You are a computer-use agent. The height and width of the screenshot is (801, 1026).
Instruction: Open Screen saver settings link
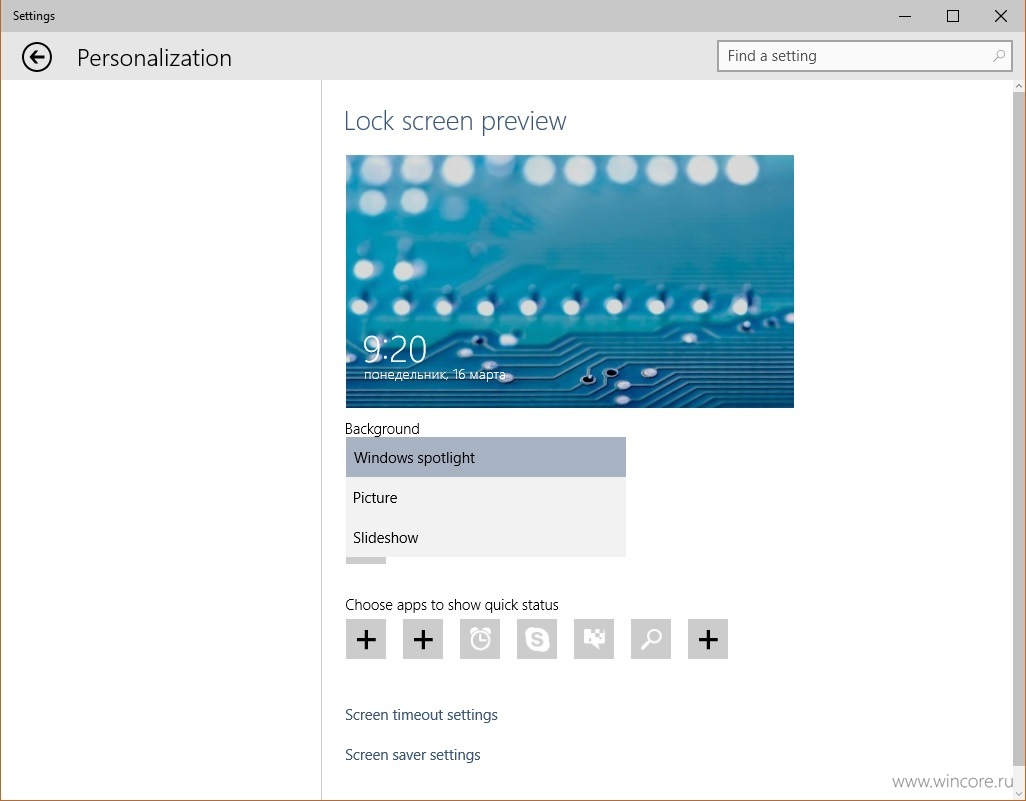[413, 755]
